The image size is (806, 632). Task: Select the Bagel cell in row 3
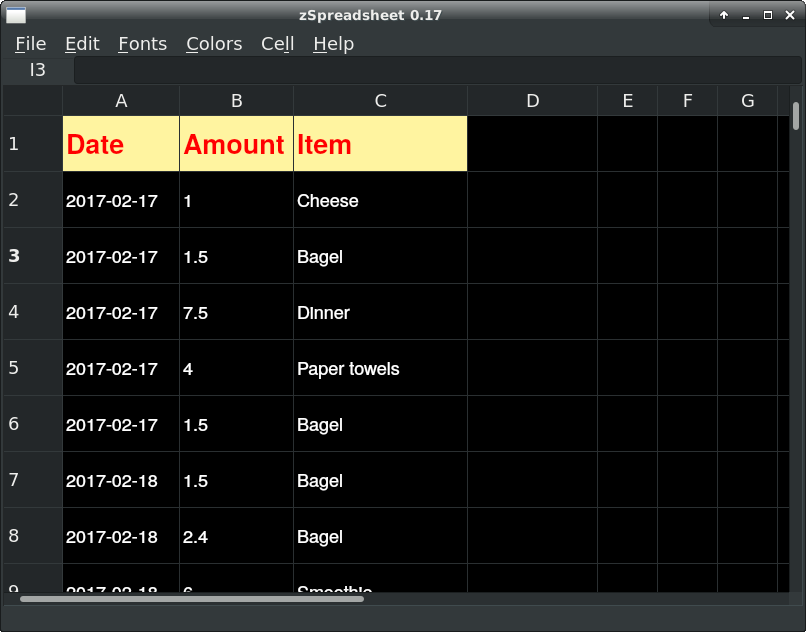pos(380,256)
